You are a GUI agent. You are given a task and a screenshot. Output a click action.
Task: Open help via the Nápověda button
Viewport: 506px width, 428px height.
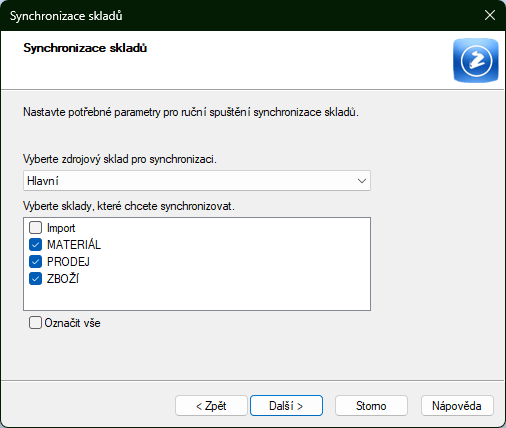[457, 406]
